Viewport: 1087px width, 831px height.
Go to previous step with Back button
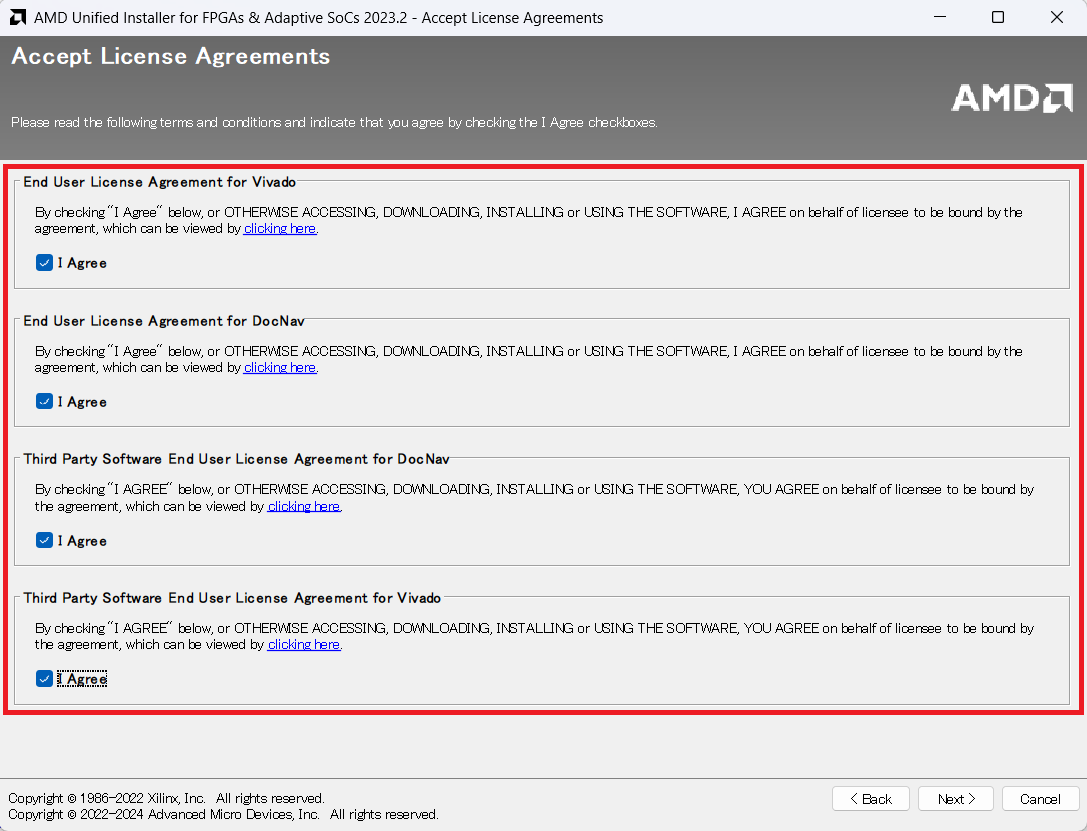point(871,798)
